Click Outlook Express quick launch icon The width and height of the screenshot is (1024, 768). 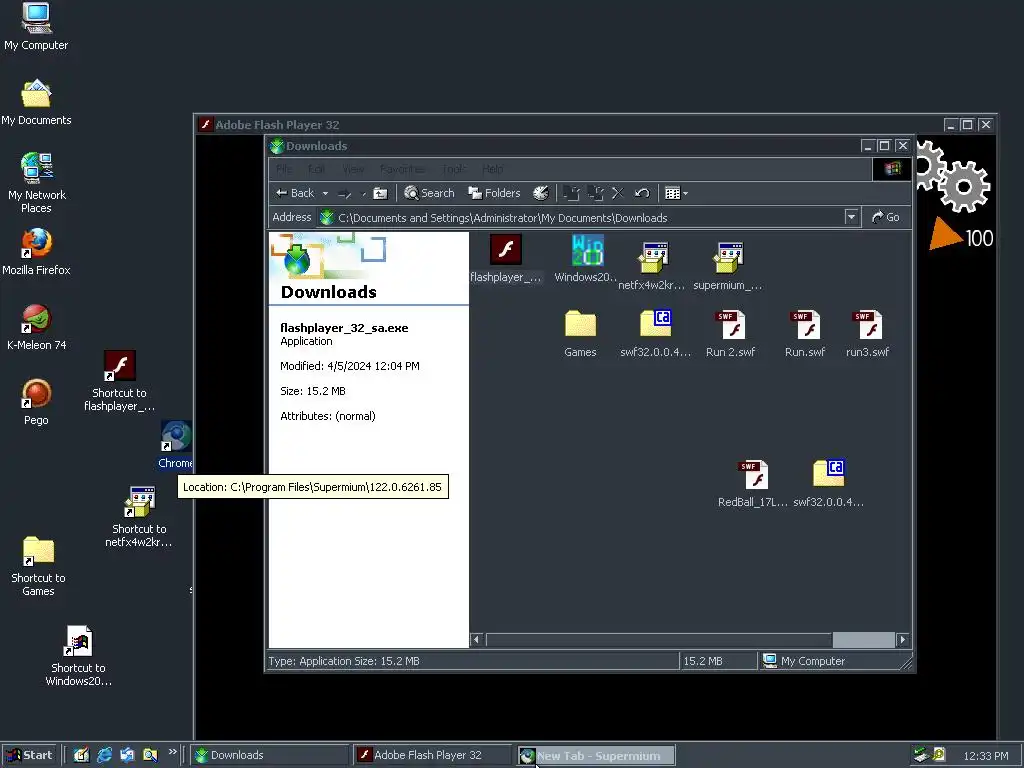point(127,755)
